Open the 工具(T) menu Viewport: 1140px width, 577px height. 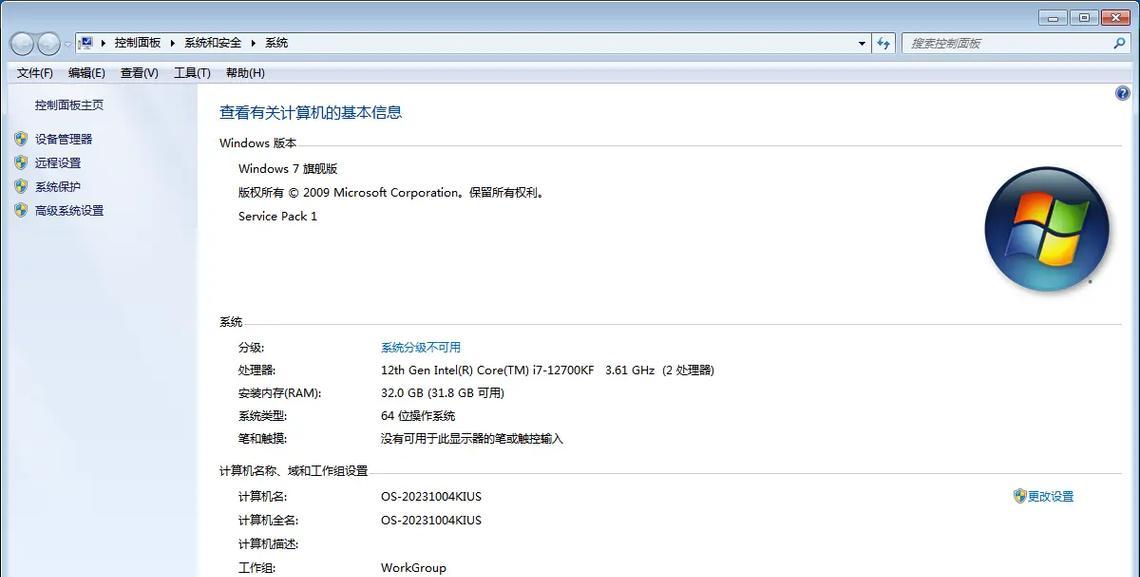click(x=192, y=73)
